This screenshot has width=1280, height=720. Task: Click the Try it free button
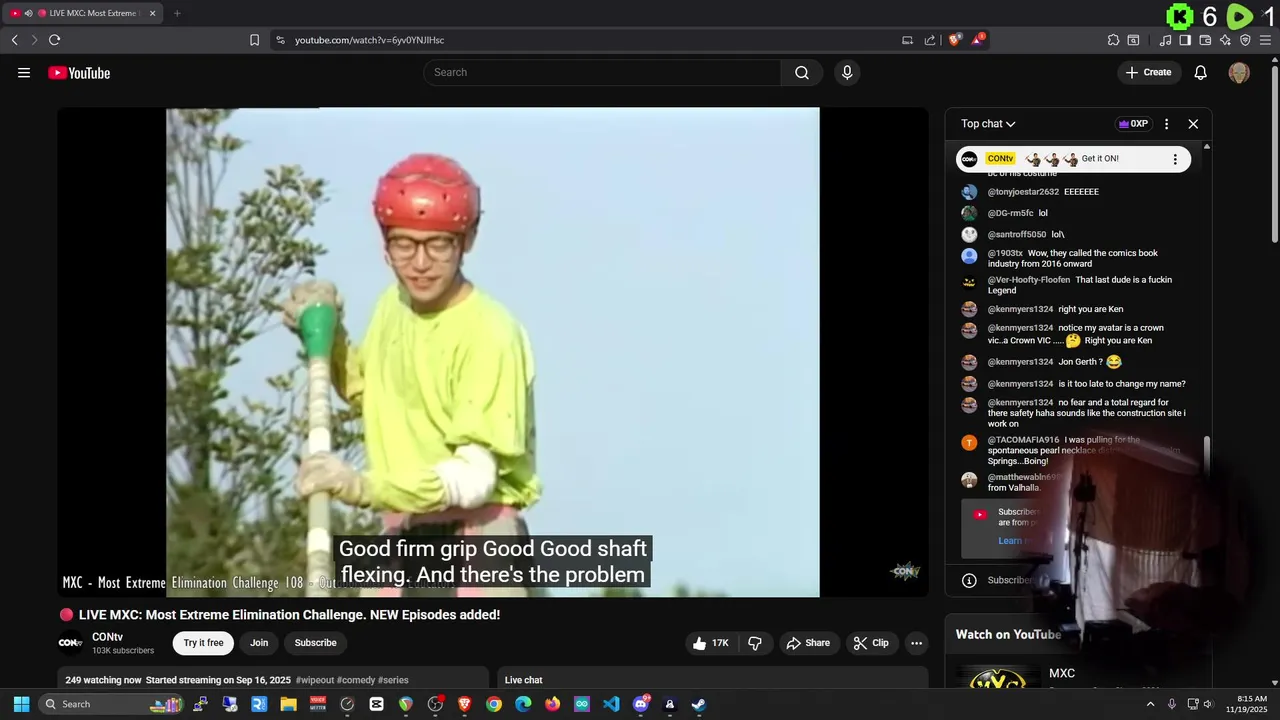pyautogui.click(x=203, y=643)
